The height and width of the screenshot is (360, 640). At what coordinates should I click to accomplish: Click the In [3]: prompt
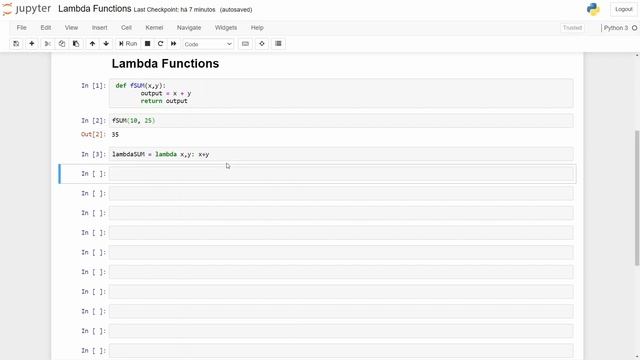pos(93,154)
